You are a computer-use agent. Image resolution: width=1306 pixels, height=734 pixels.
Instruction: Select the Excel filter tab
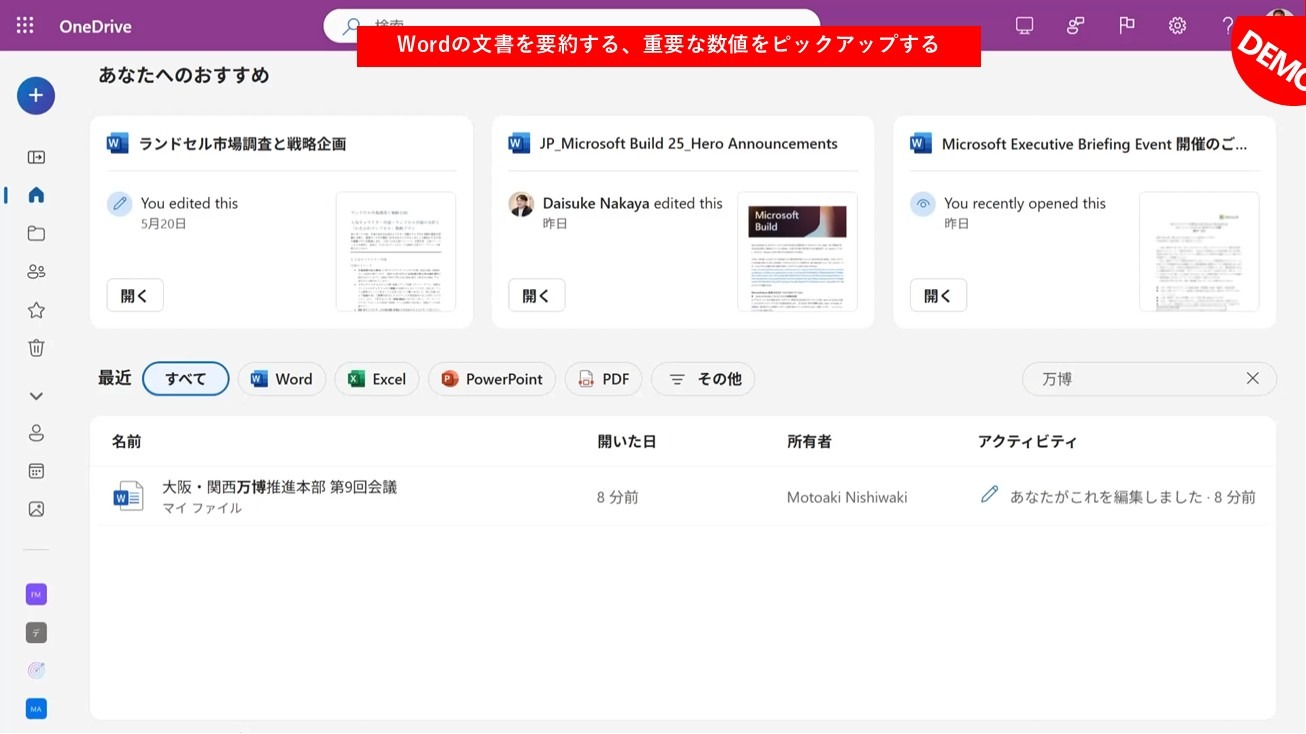(376, 379)
